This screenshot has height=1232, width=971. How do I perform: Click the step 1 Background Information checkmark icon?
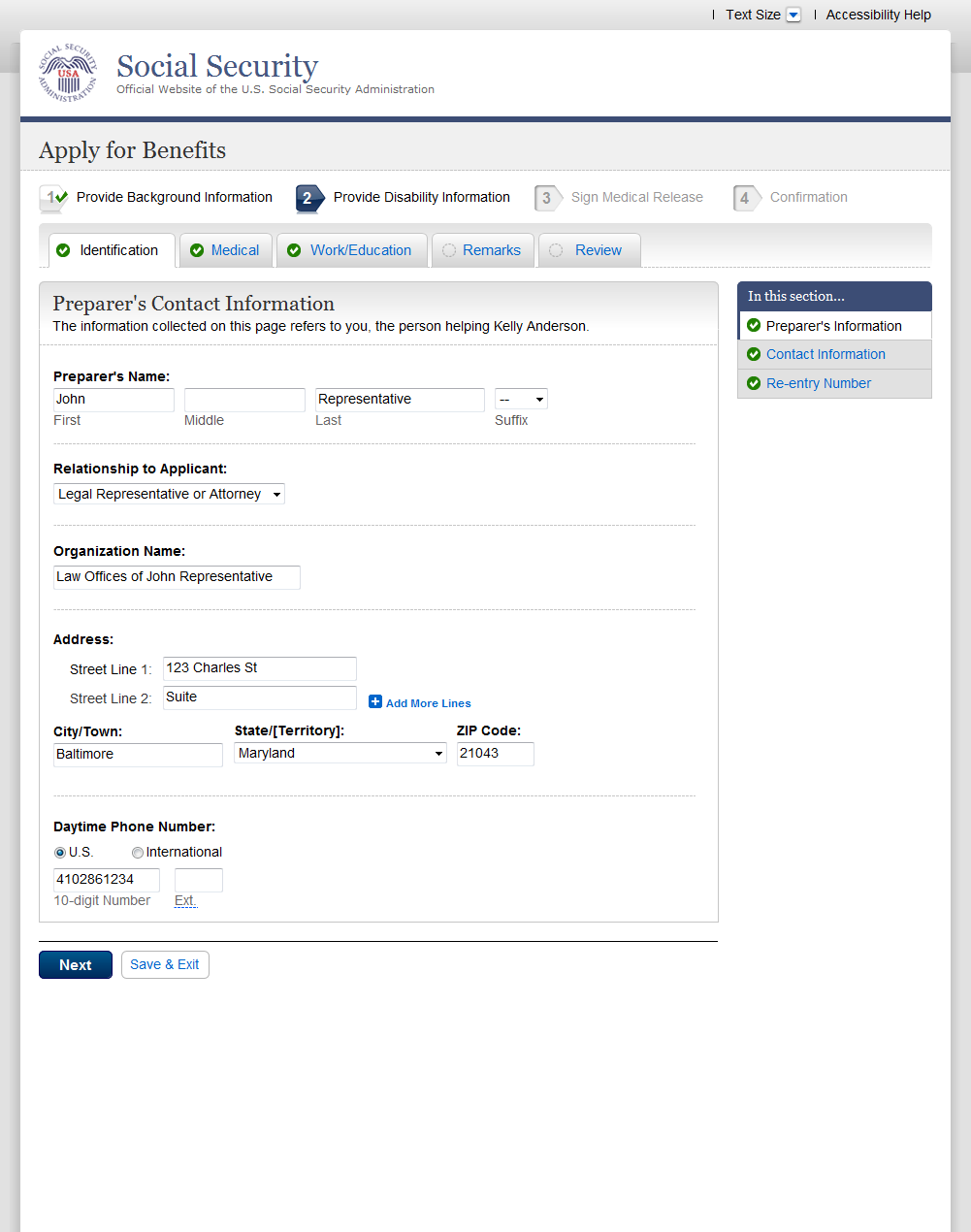[53, 198]
